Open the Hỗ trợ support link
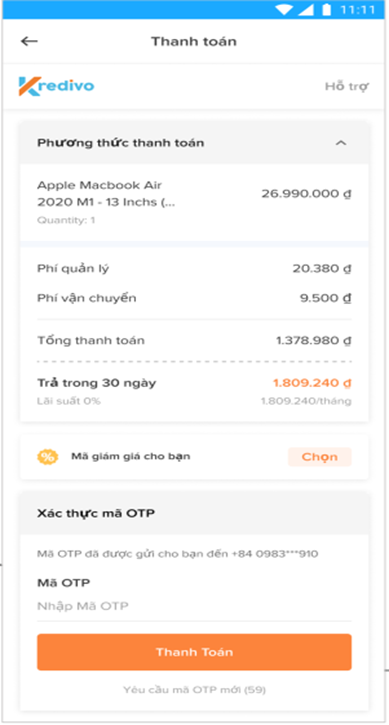 pos(346,86)
